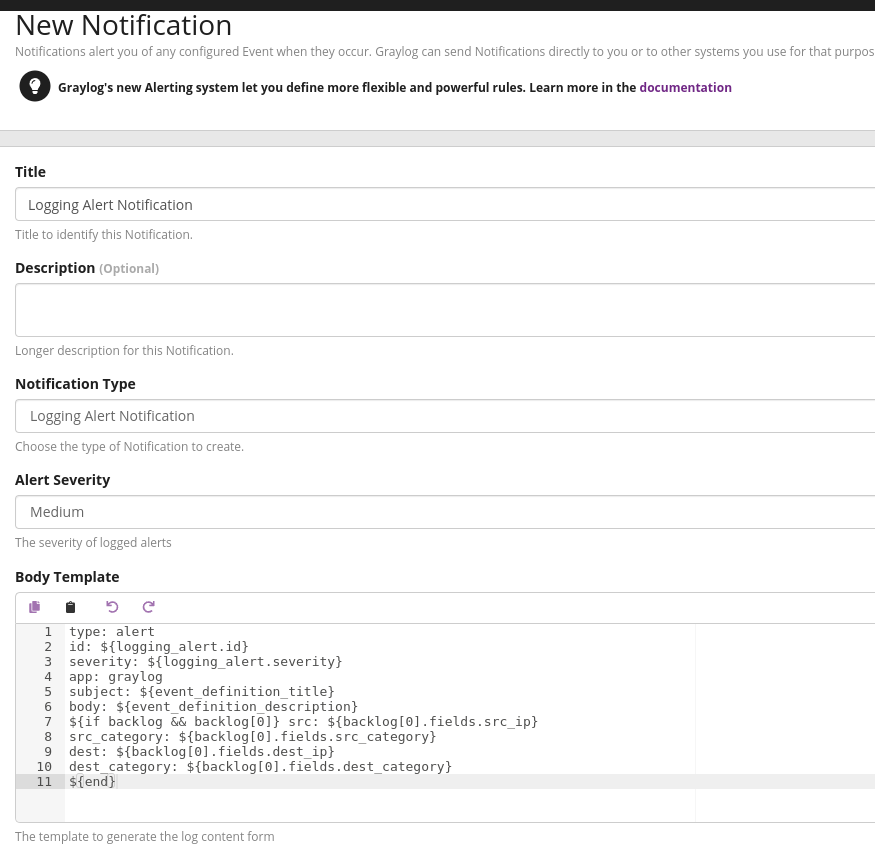Expand the Alert Severity dropdown showing Medium

click(445, 512)
